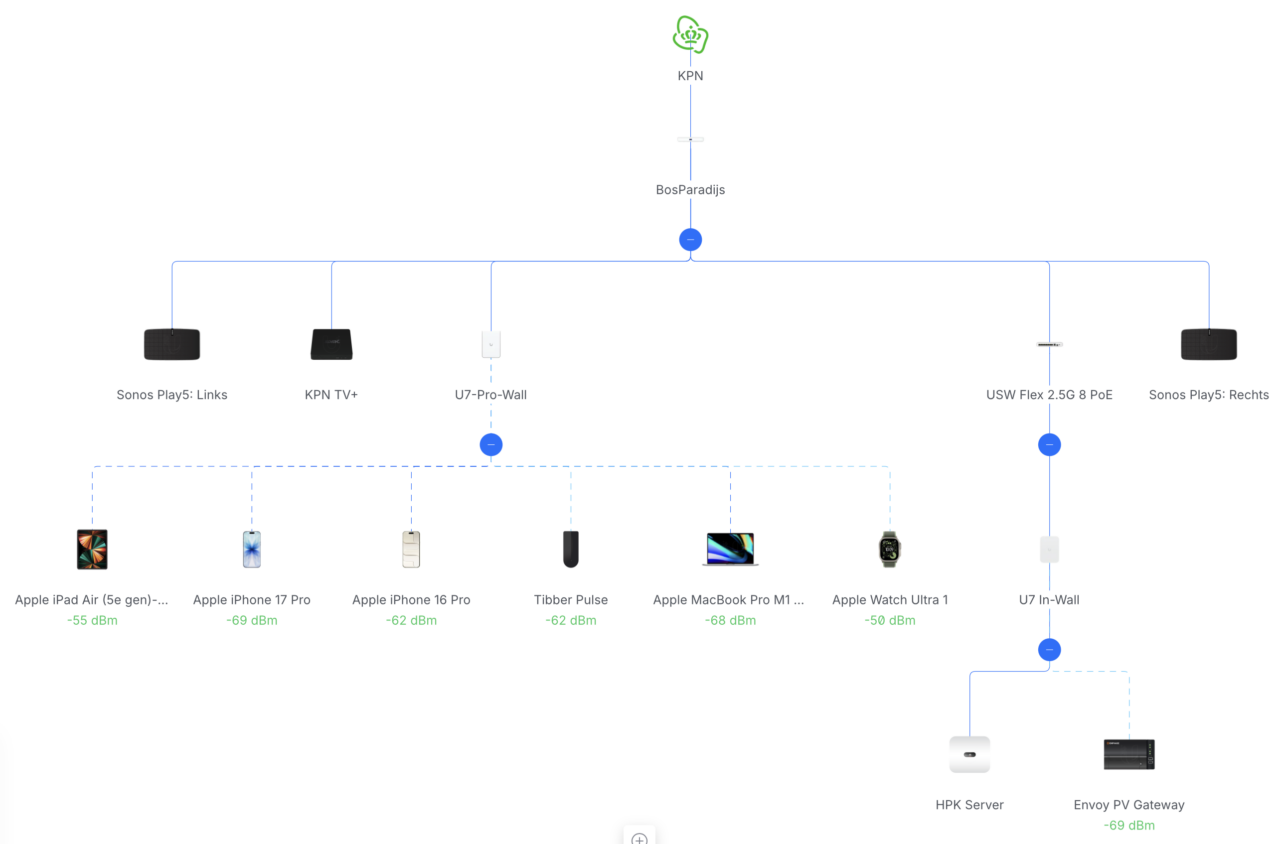Click the KPN TV+ device icon
Image resolution: width=1280 pixels, height=844 pixels.
331,344
